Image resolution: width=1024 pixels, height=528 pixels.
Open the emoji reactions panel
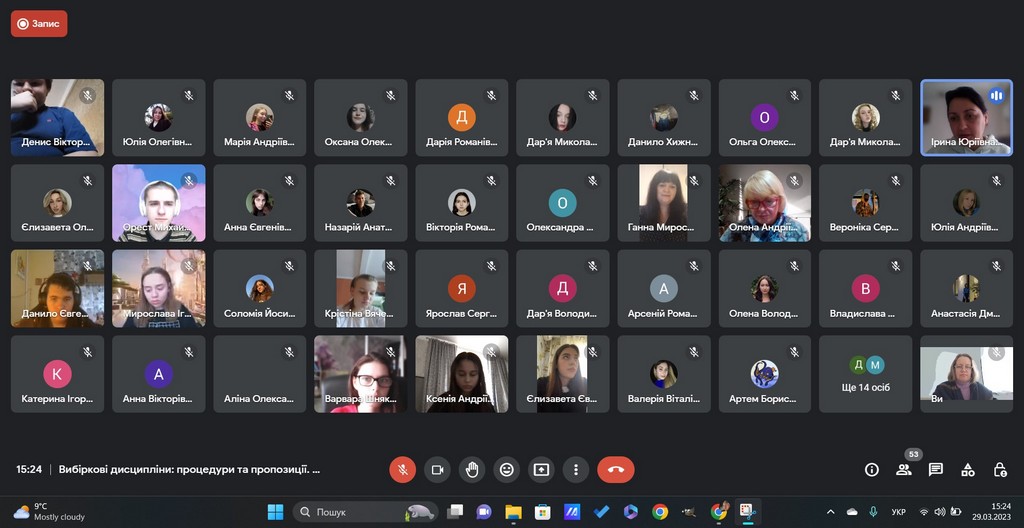coord(507,469)
